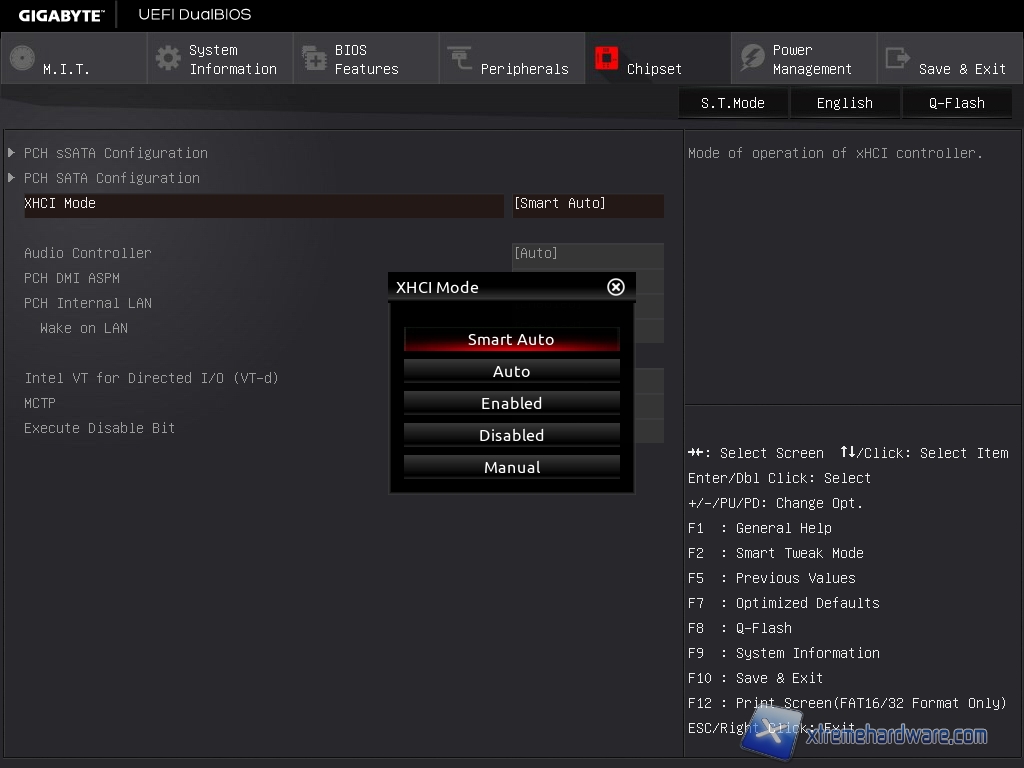This screenshot has height=768, width=1024.
Task: Launch the Q-Flash utility button
Action: (x=956, y=103)
